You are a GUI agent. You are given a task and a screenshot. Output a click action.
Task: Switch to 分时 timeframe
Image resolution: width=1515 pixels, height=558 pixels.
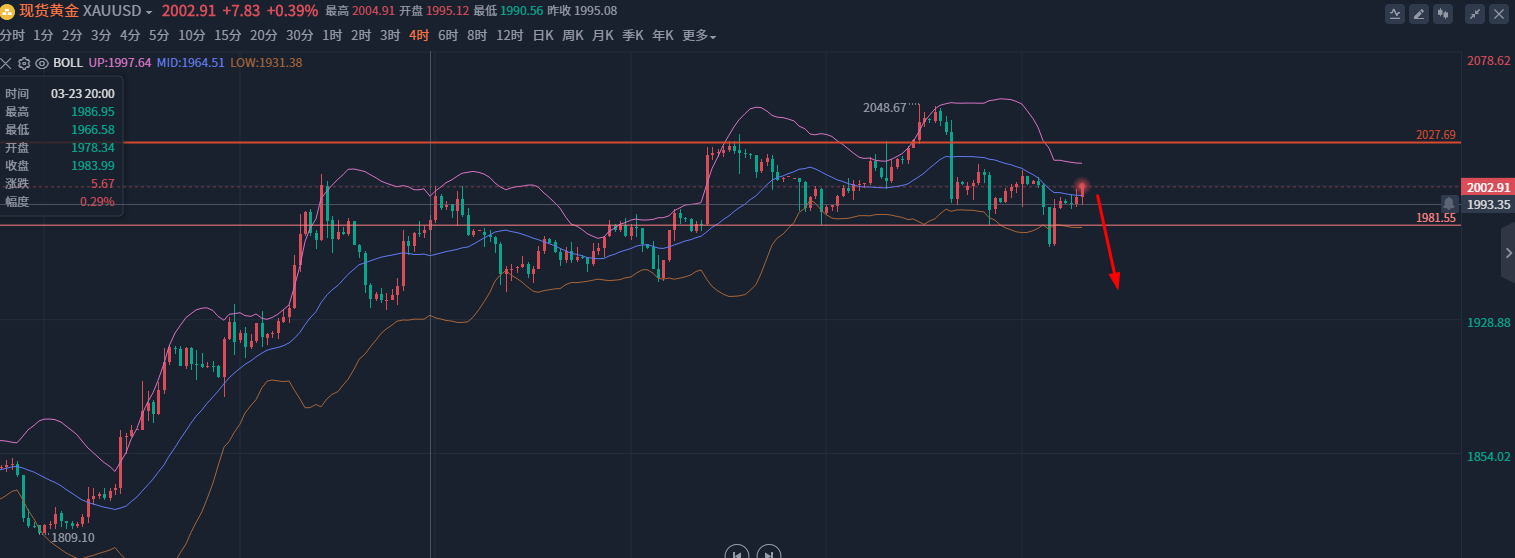point(12,36)
